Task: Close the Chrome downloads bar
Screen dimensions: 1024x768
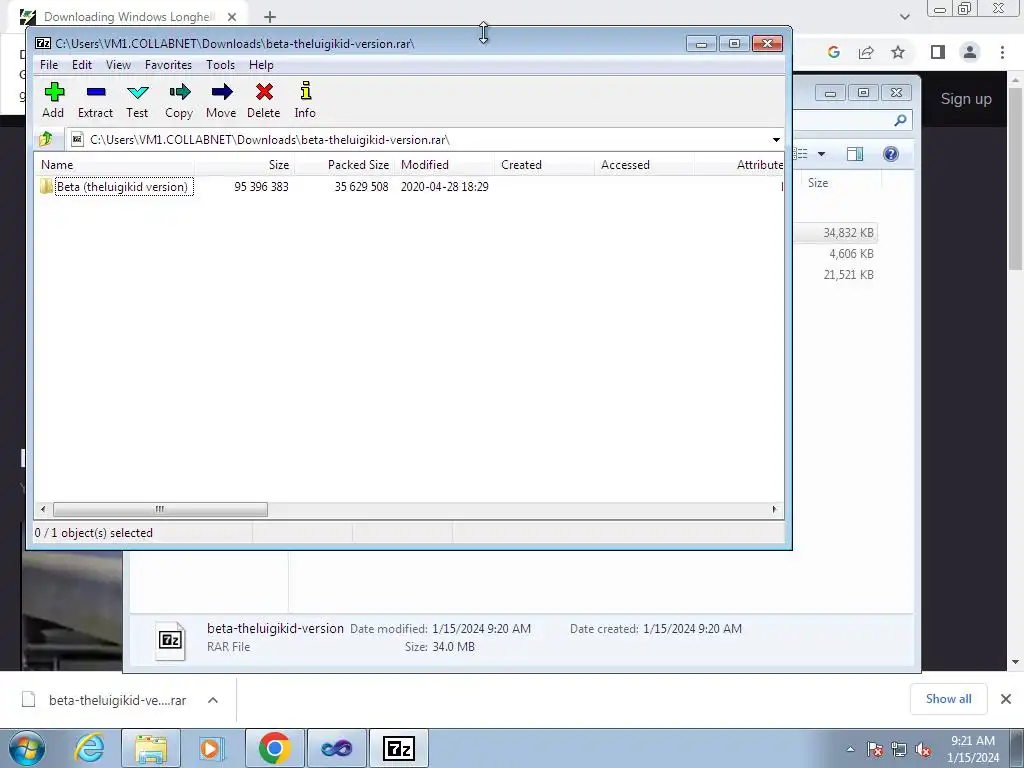Action: coord(1006,699)
